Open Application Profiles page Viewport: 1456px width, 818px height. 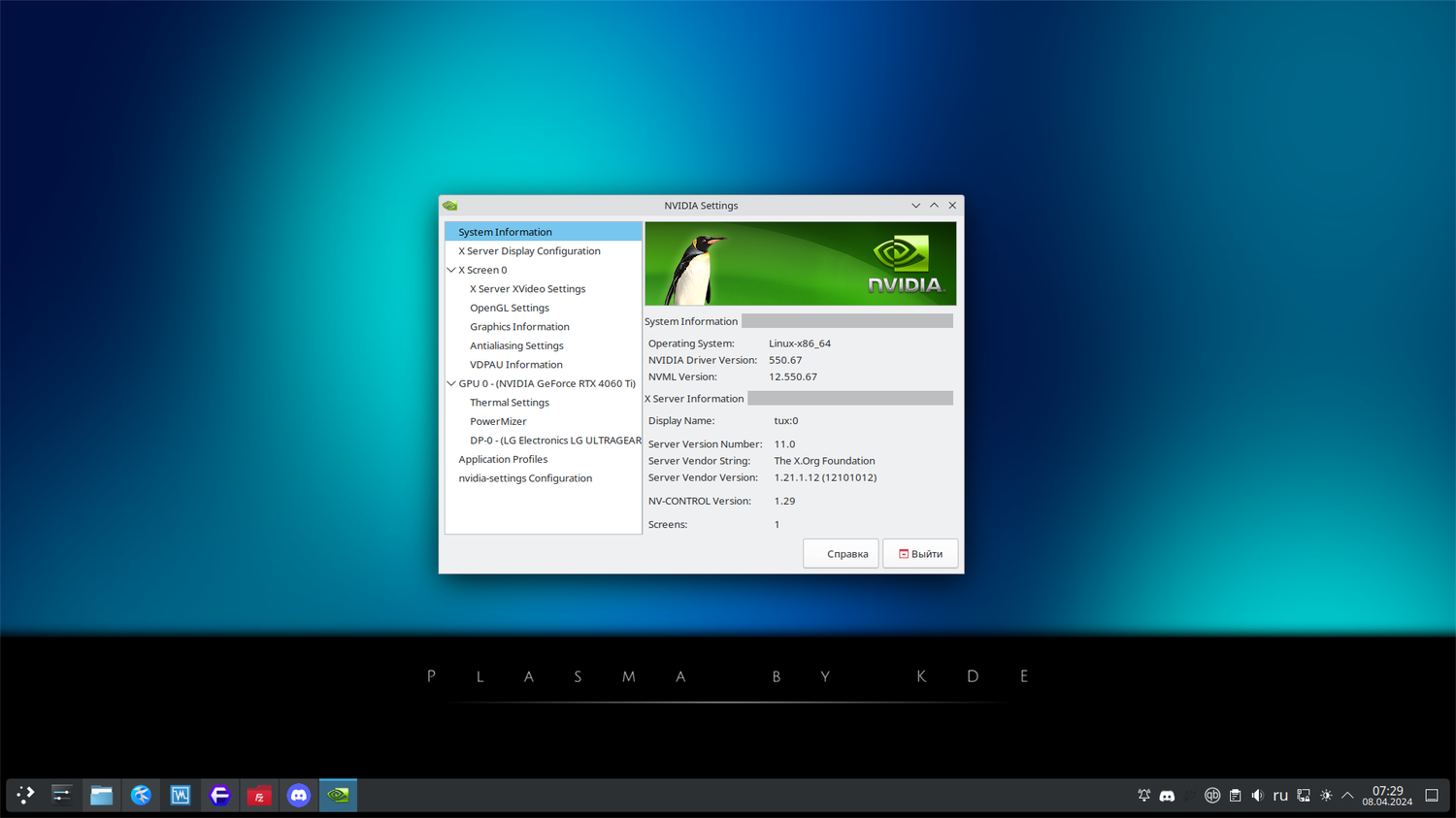coord(503,459)
